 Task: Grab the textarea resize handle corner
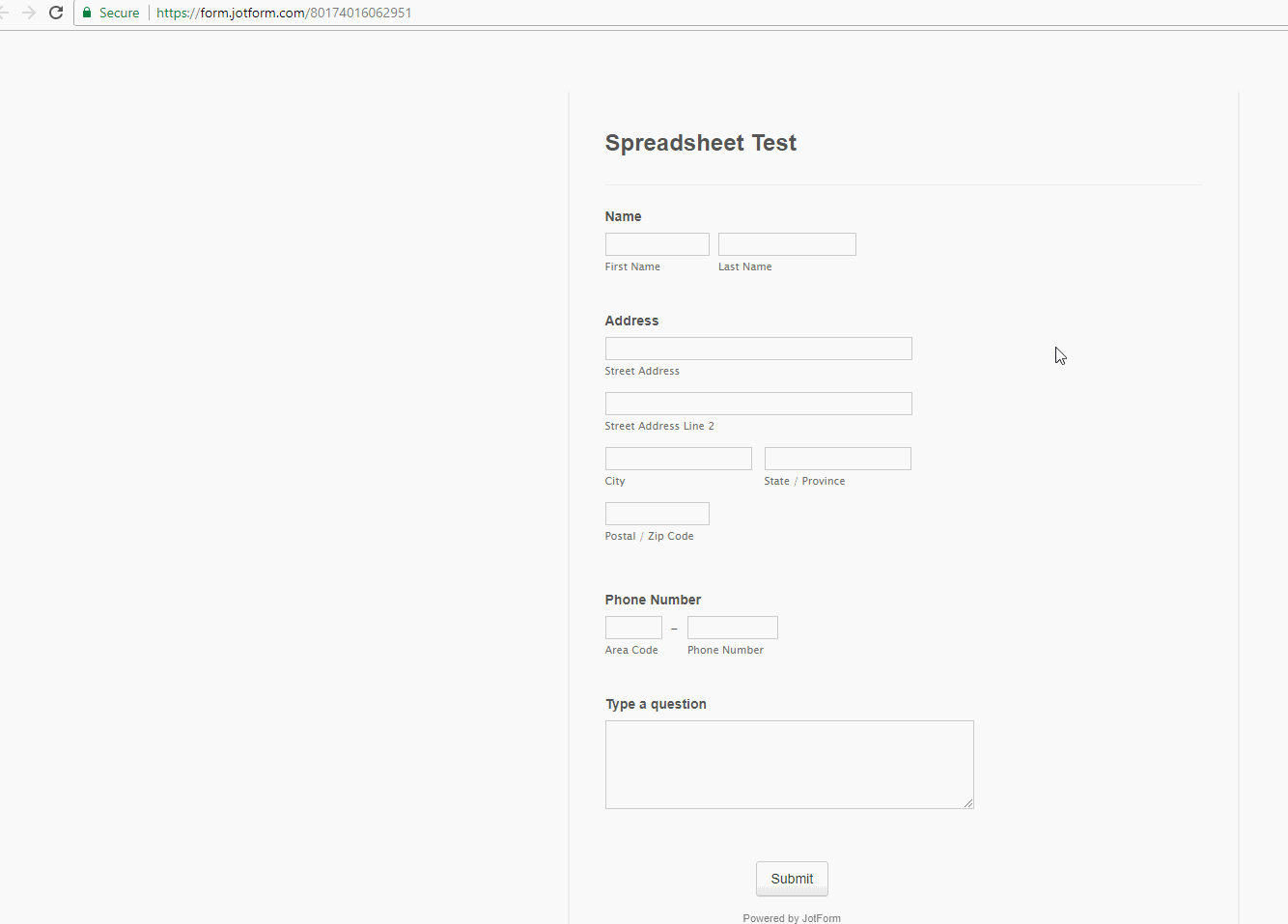coord(967,802)
